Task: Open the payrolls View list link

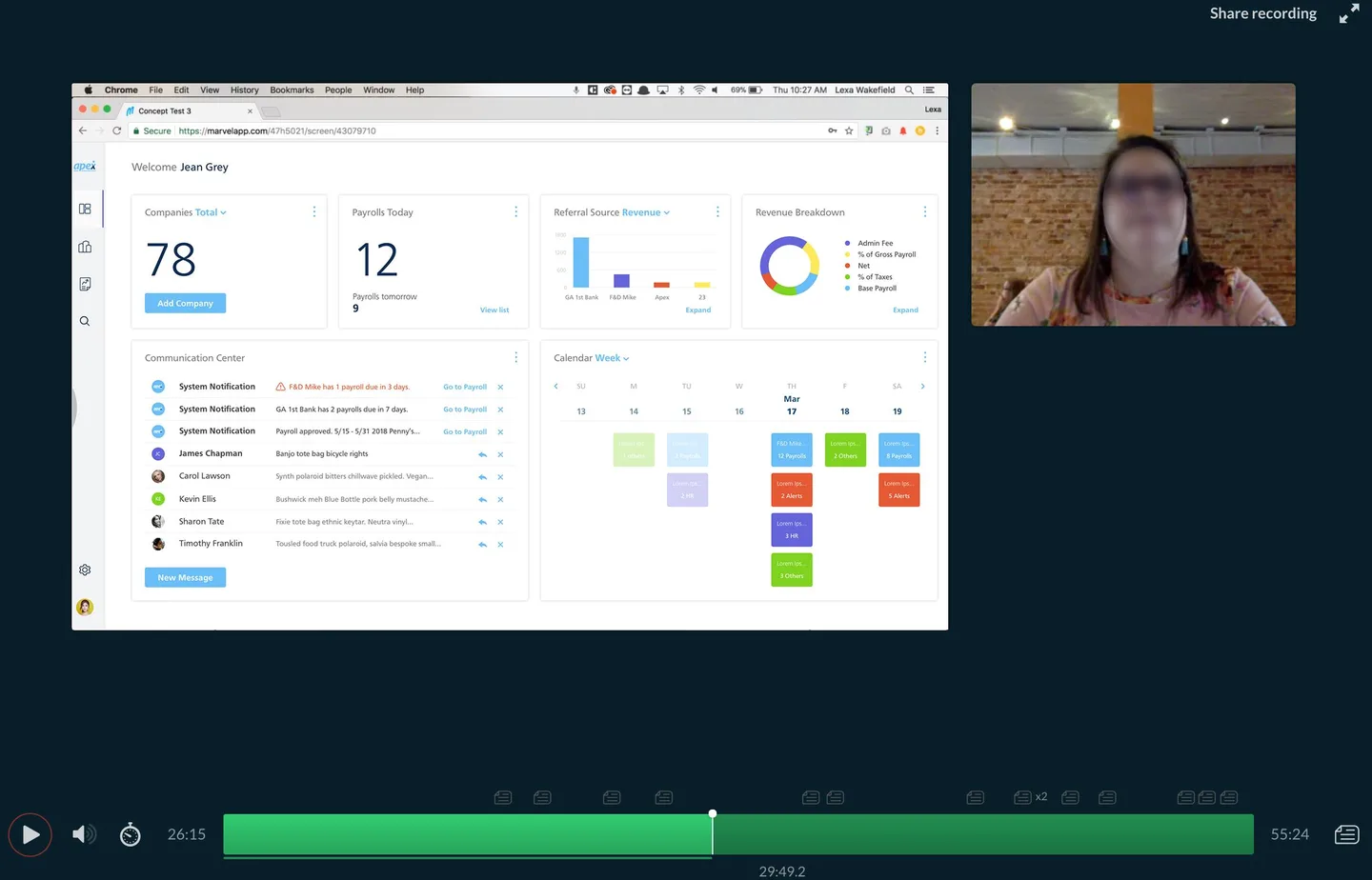Action: (x=494, y=310)
